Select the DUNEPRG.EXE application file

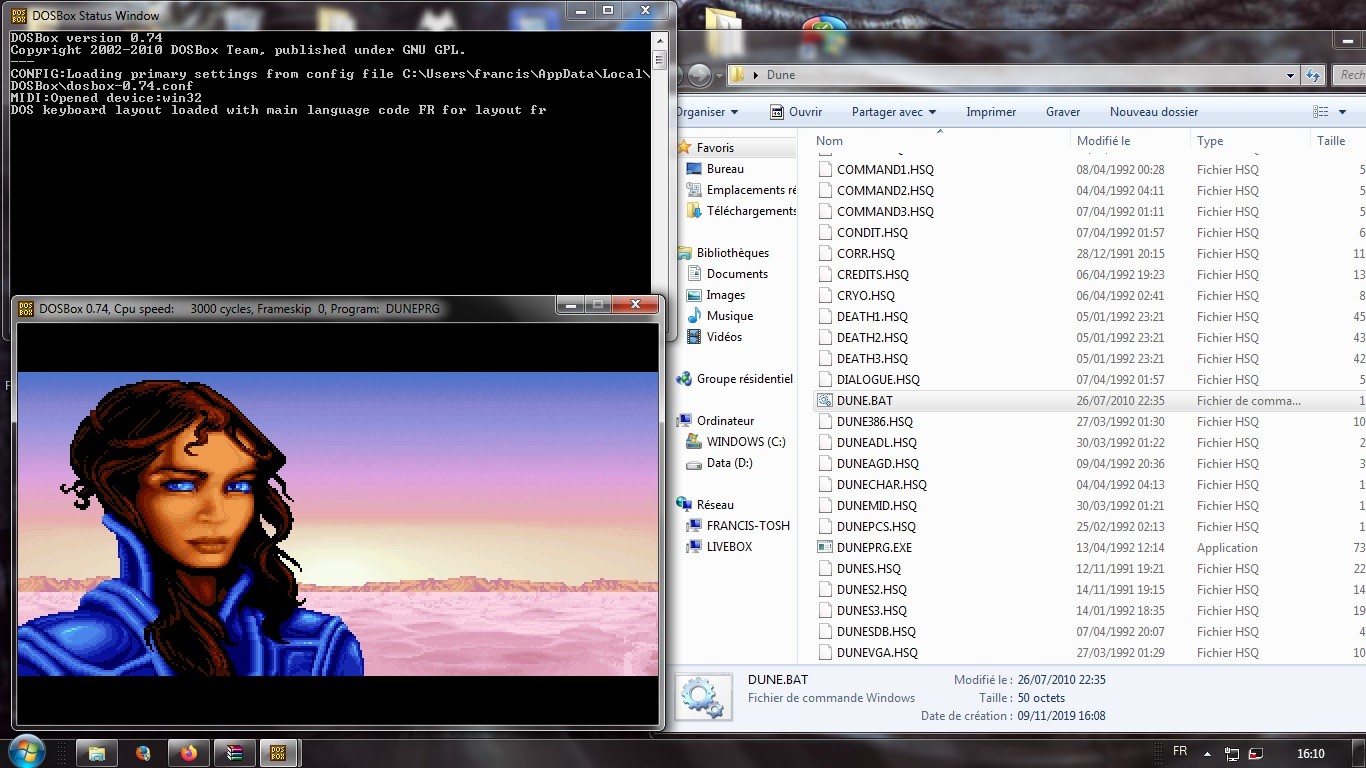[1088, 547]
